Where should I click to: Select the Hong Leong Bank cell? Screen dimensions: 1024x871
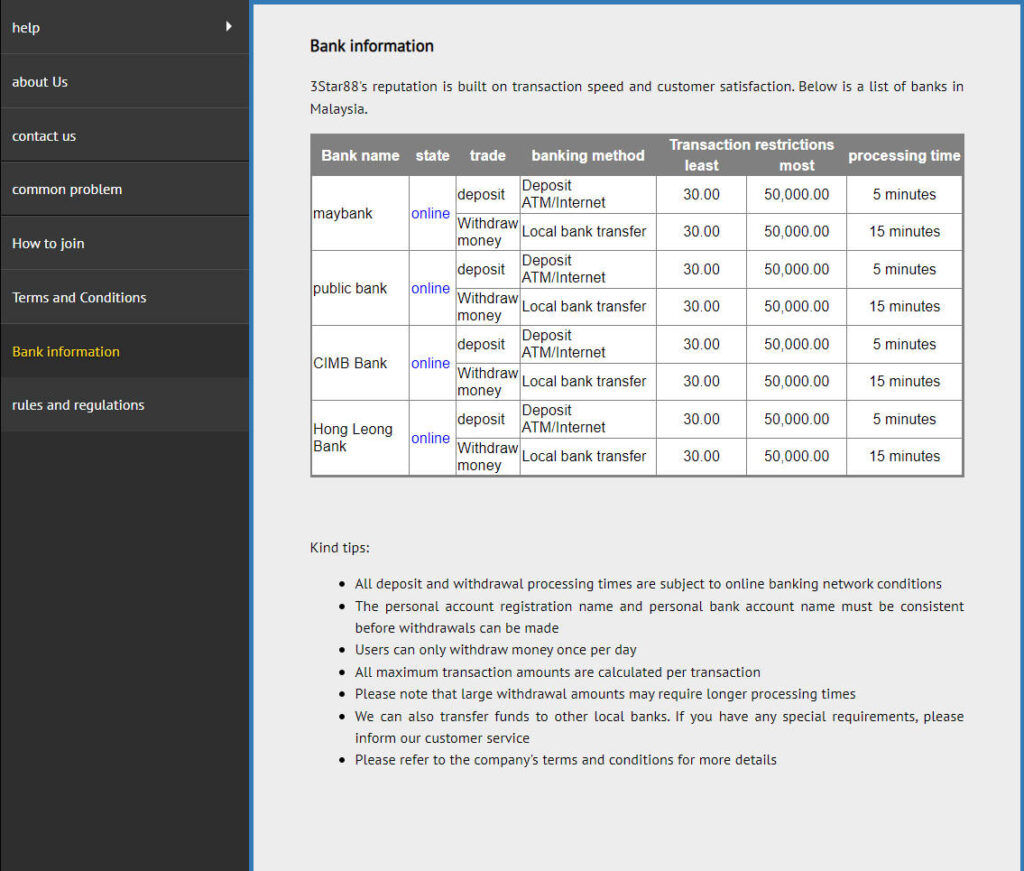click(x=360, y=438)
